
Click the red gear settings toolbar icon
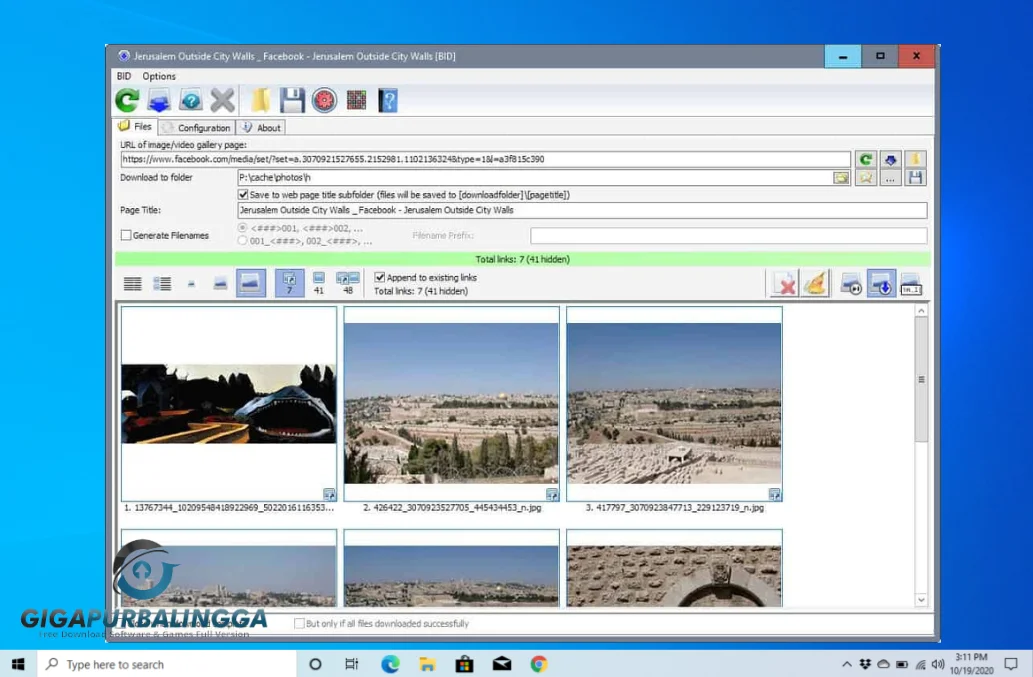coord(324,101)
